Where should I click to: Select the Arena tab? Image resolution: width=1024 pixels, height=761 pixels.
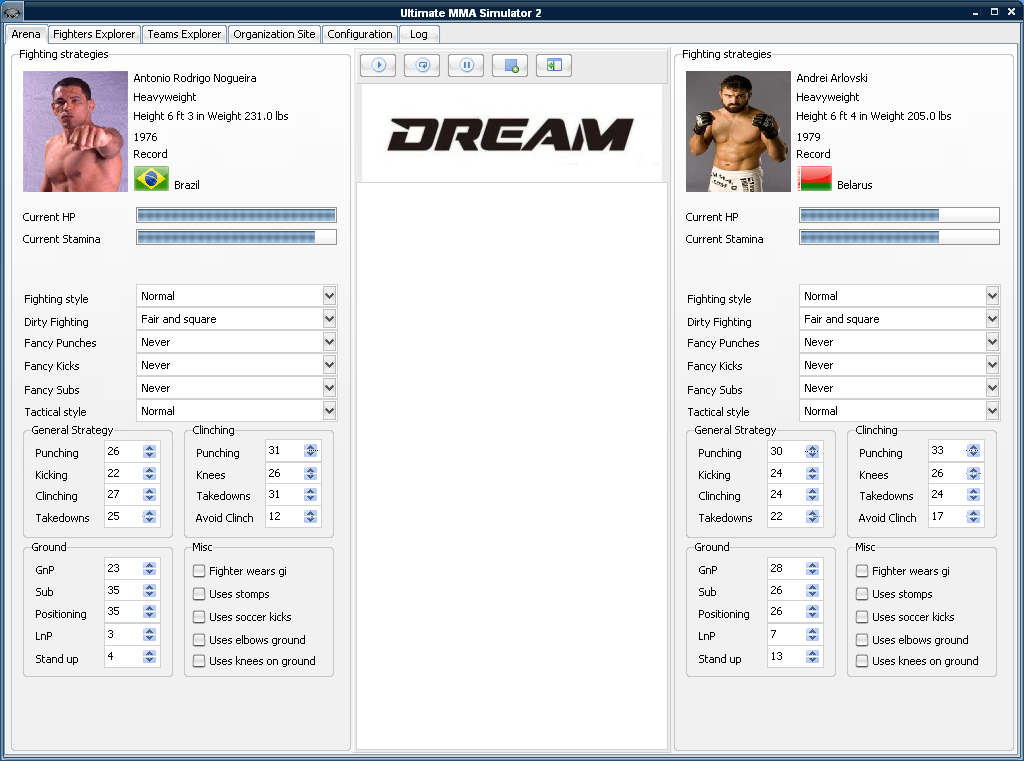pos(25,34)
